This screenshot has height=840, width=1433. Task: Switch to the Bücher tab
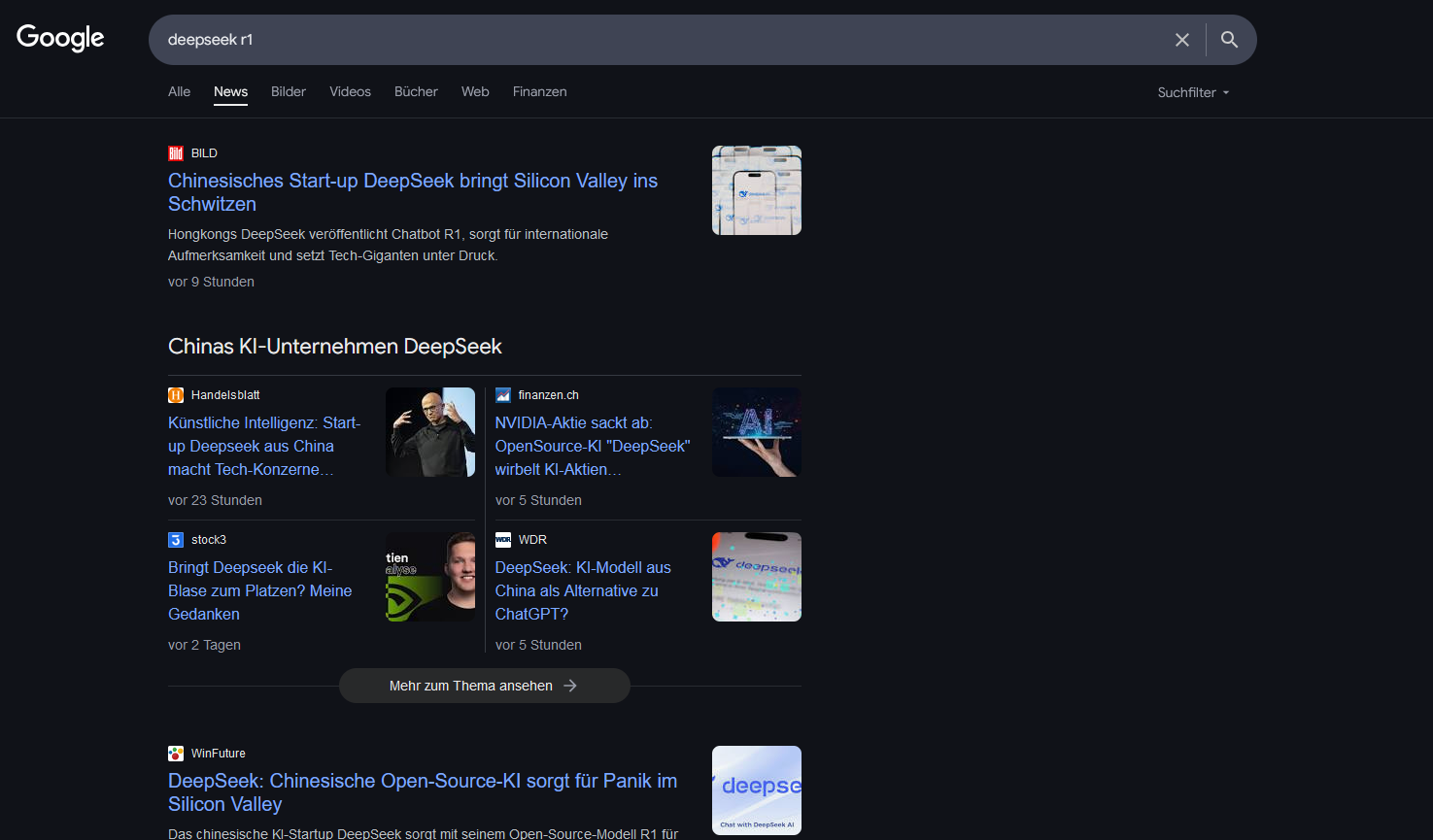pos(416,91)
